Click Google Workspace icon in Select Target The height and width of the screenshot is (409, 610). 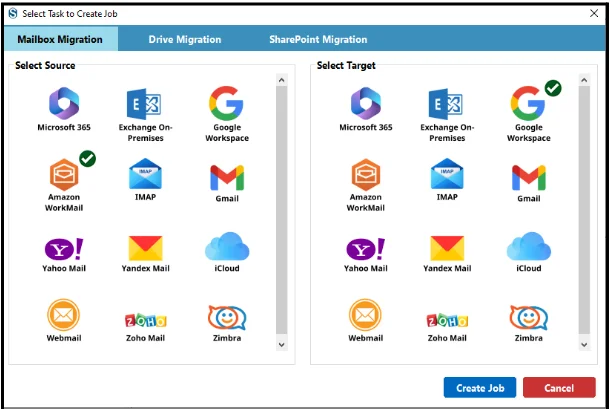click(x=528, y=103)
